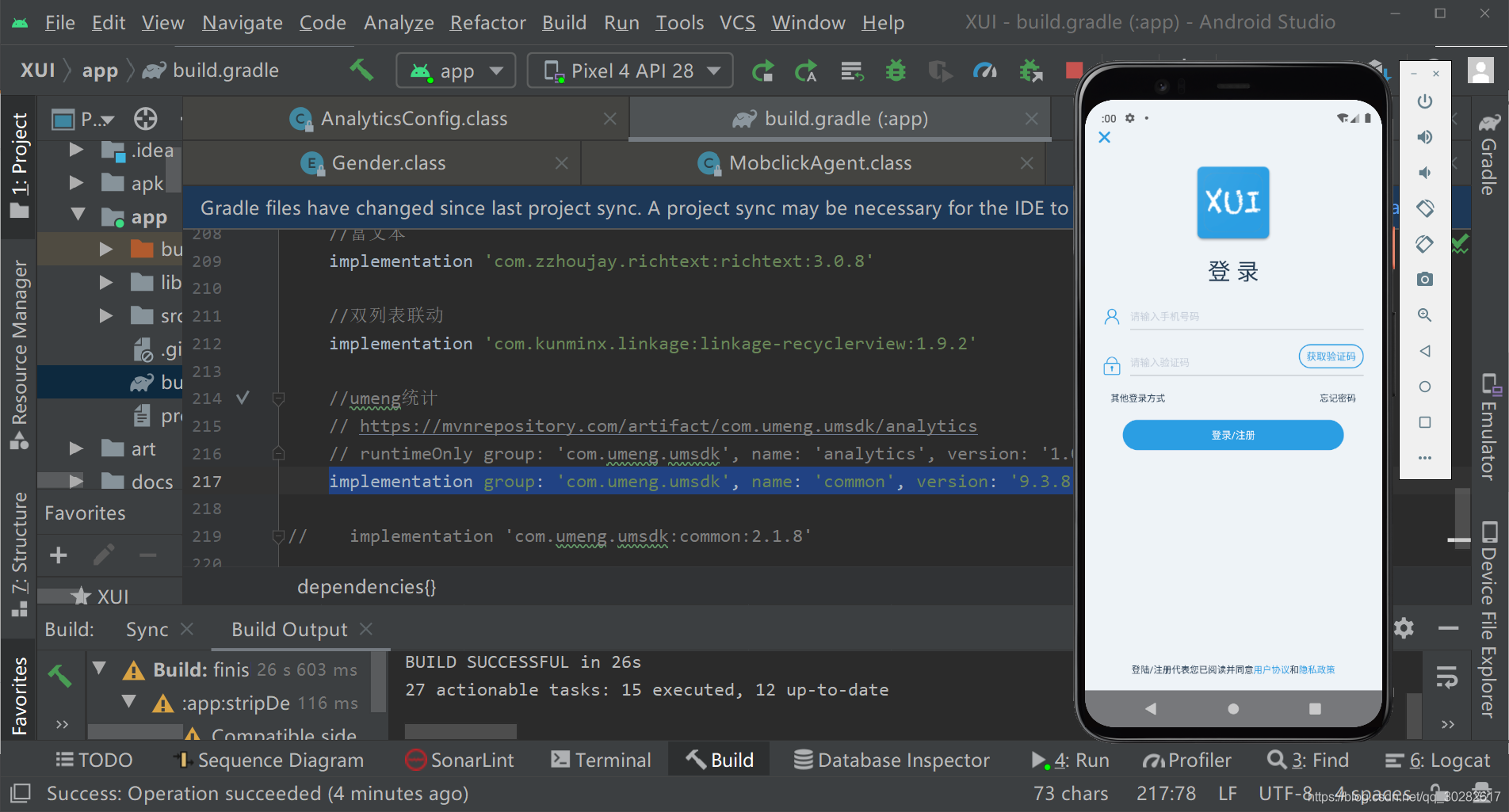Expand the .idea folder
Viewport: 1509px width, 812px height.
pyautogui.click(x=76, y=149)
